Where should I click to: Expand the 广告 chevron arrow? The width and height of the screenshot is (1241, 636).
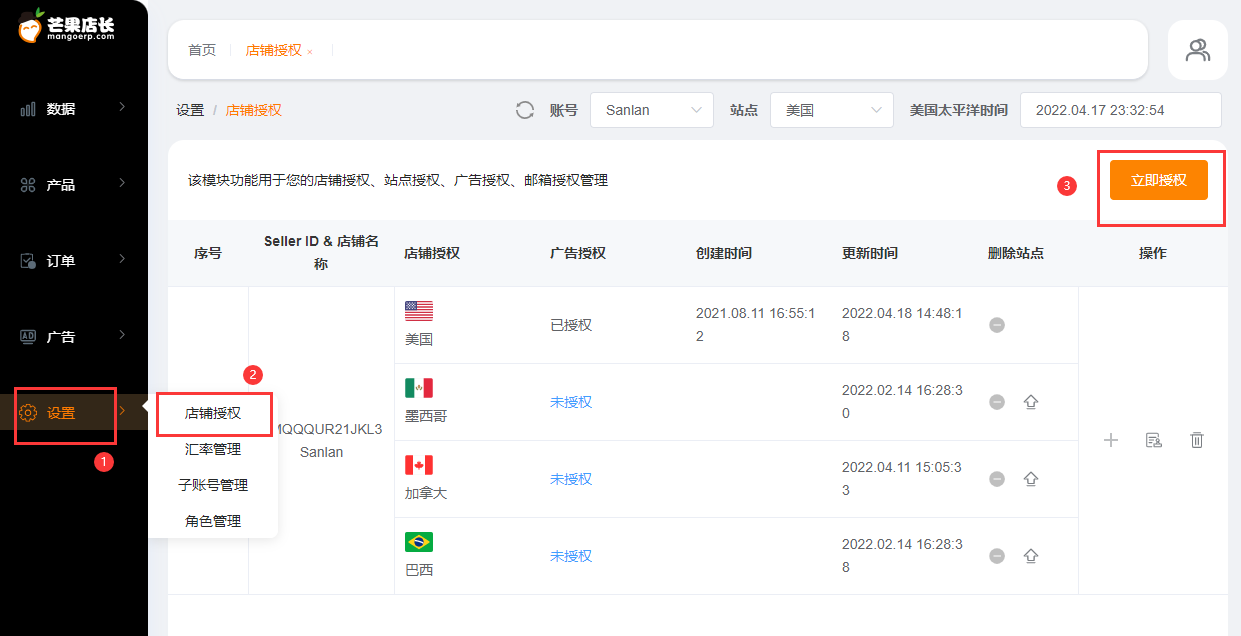coord(122,335)
